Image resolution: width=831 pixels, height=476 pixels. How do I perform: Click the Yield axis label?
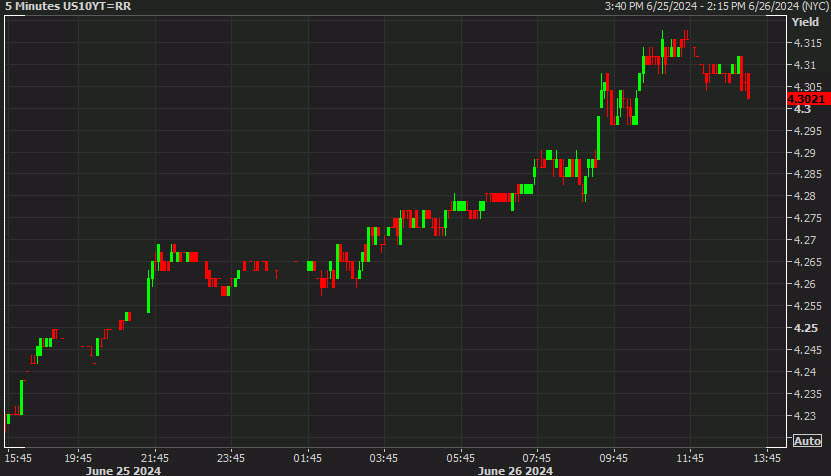(x=806, y=22)
